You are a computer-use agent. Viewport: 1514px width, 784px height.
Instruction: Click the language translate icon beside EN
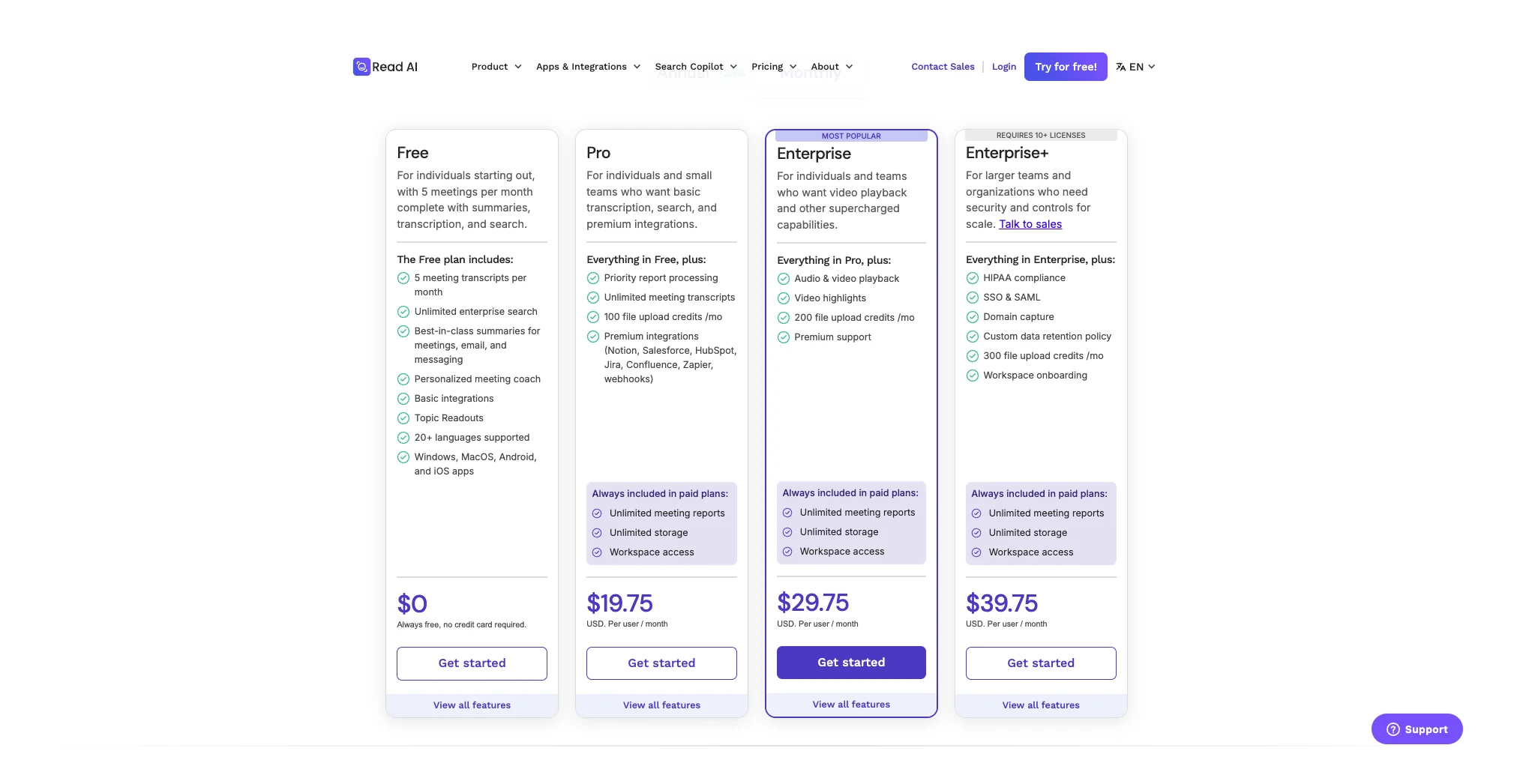point(1120,67)
